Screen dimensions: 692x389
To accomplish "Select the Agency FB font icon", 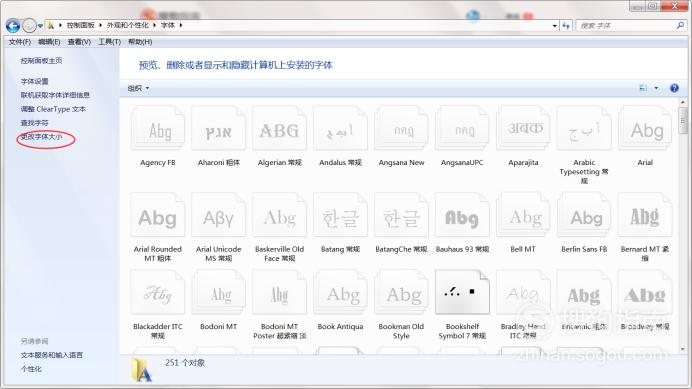I will tap(158, 128).
